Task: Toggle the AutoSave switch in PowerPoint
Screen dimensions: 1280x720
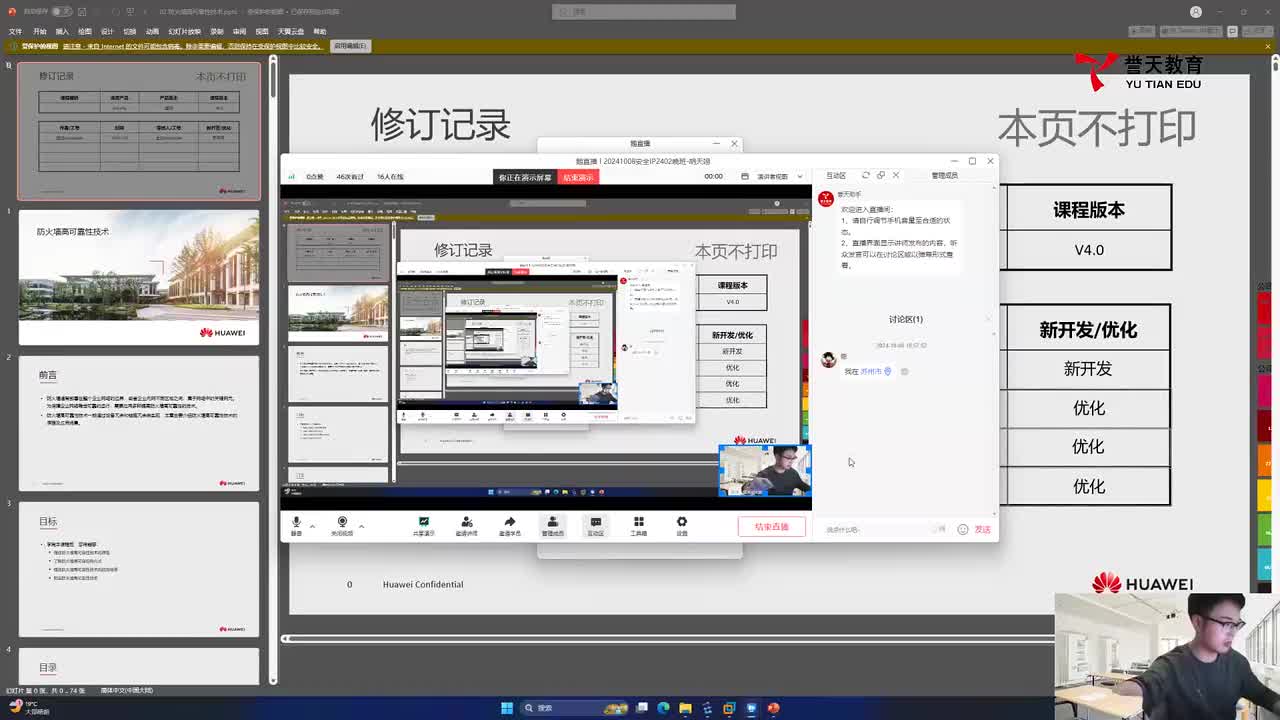Action: (x=61, y=12)
